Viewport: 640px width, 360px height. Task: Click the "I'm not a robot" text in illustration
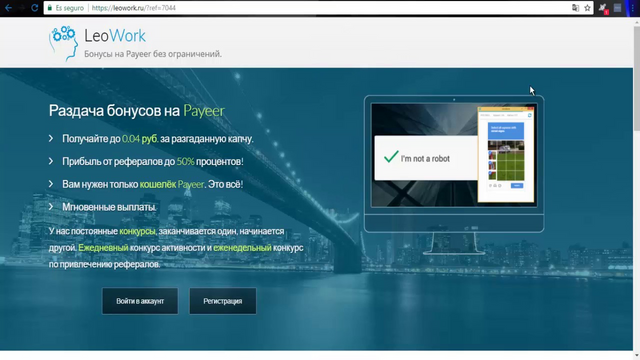tap(425, 159)
